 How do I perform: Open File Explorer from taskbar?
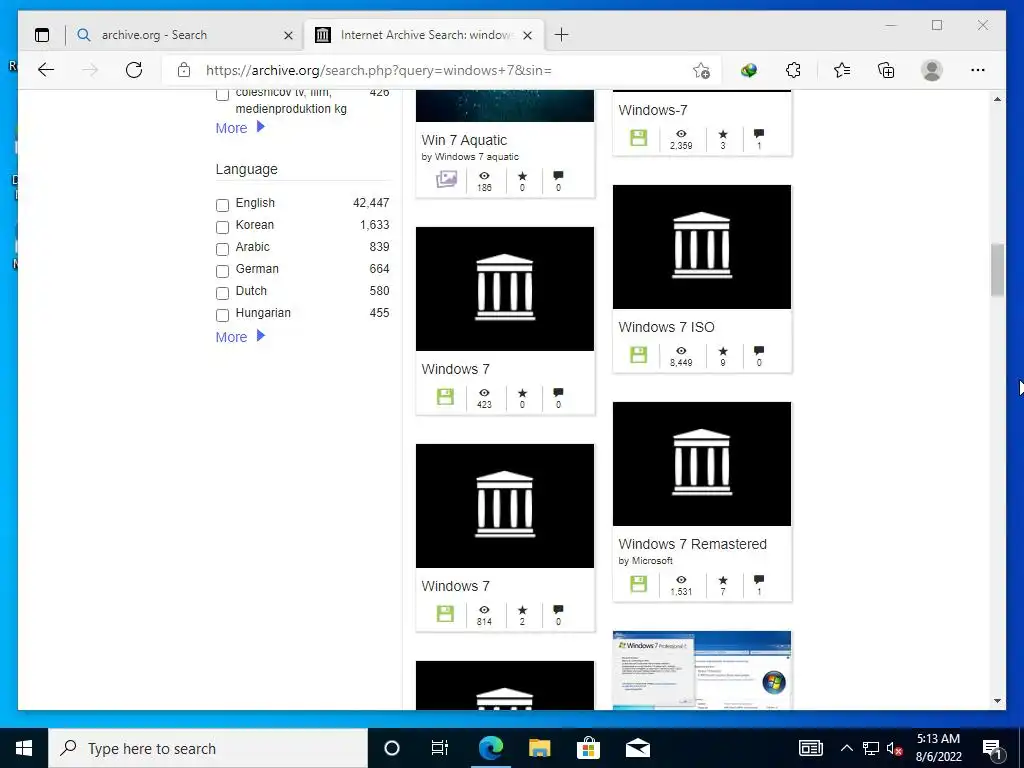[539, 748]
